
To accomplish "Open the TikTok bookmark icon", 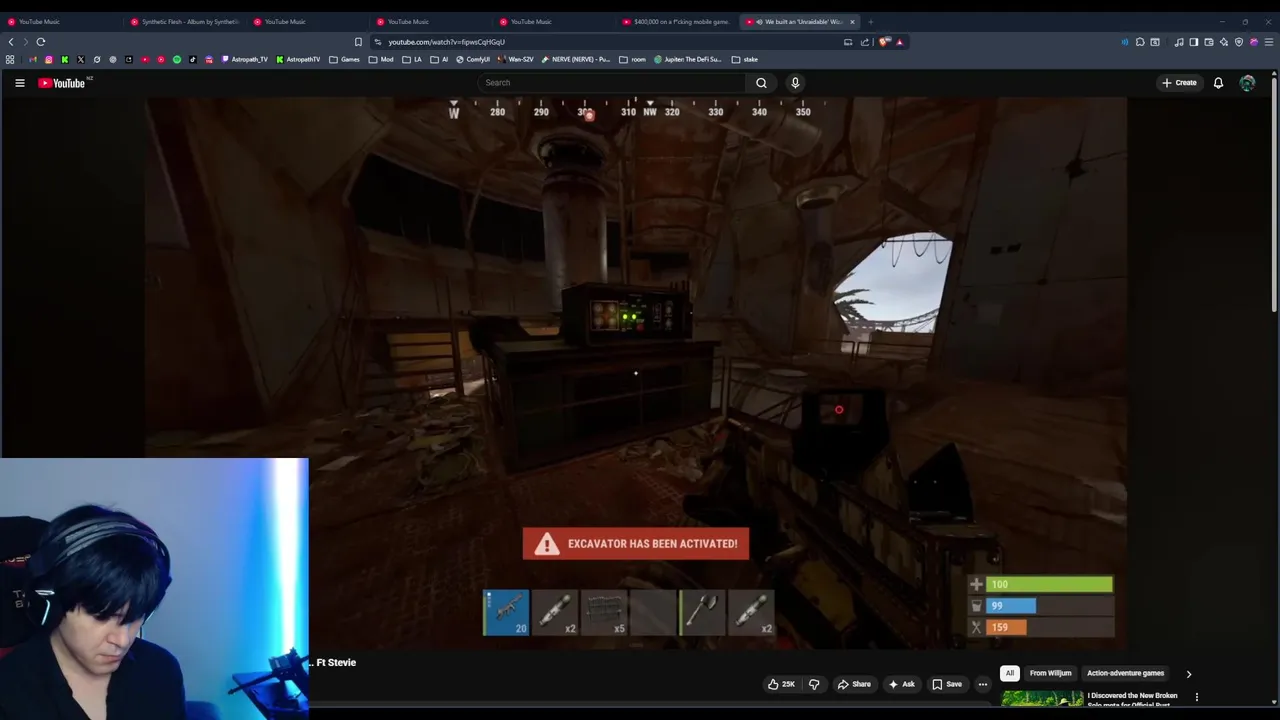I will pos(193,59).
